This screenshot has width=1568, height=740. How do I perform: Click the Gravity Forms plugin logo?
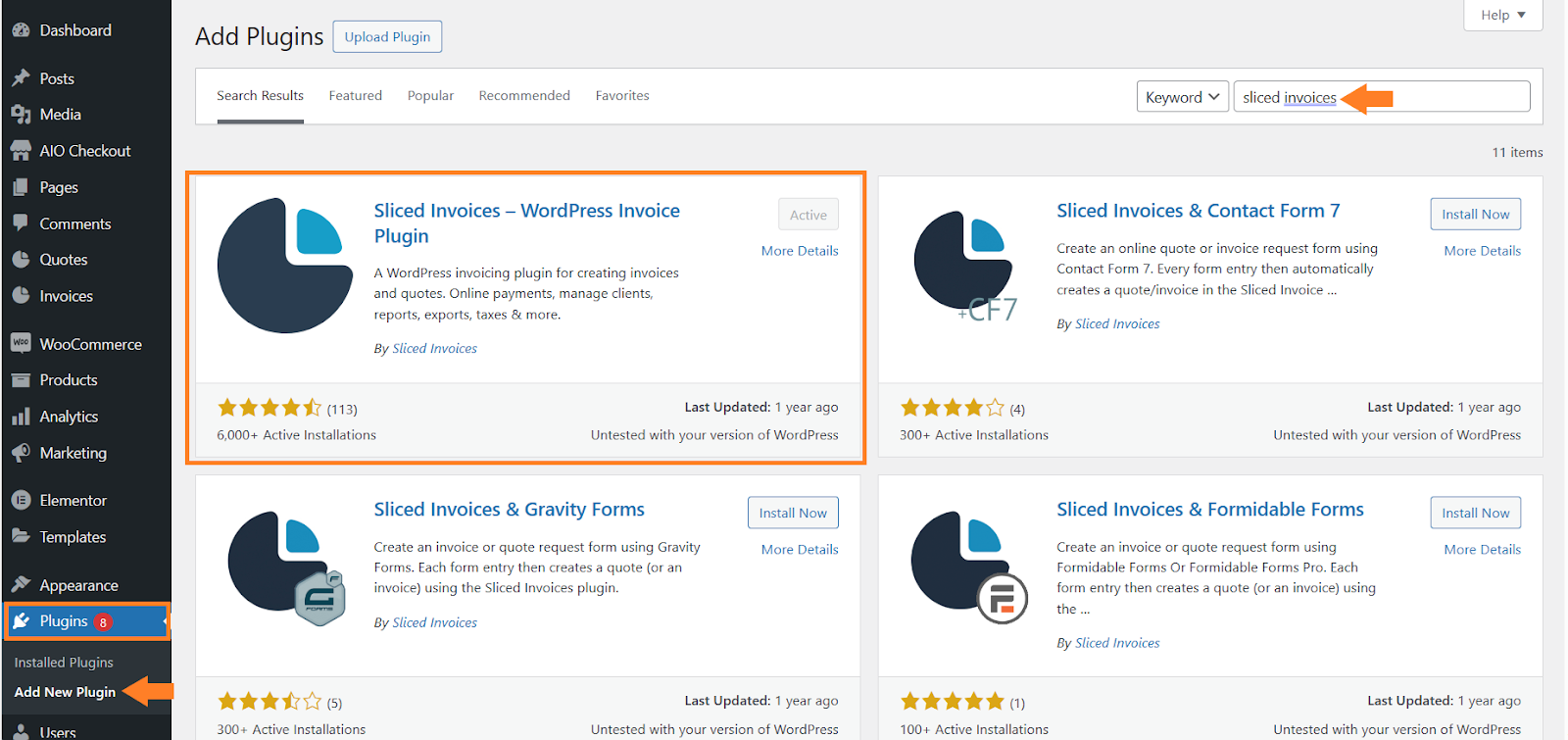click(x=286, y=567)
